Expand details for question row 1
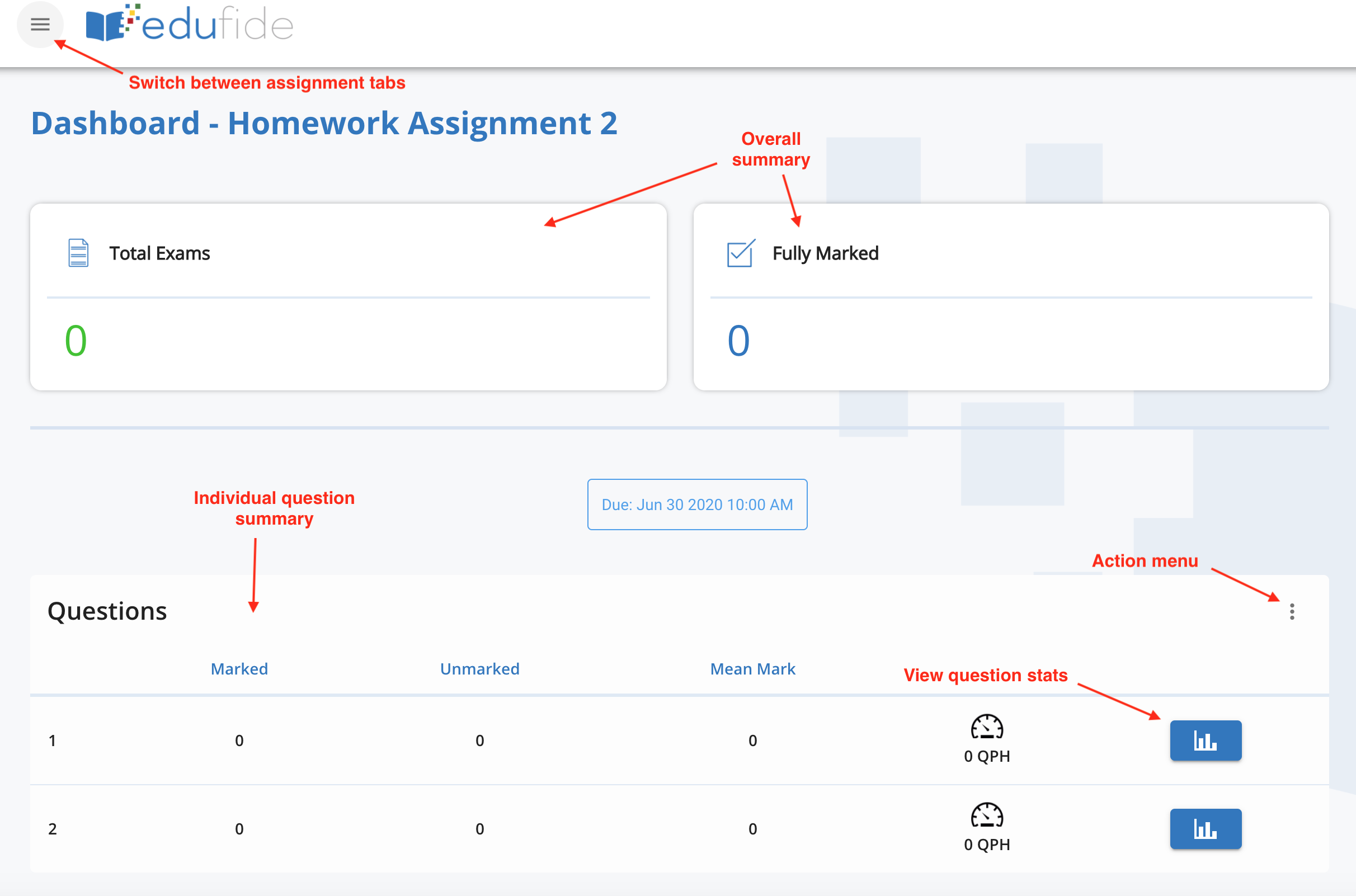This screenshot has height=896, width=1356. pos(52,740)
